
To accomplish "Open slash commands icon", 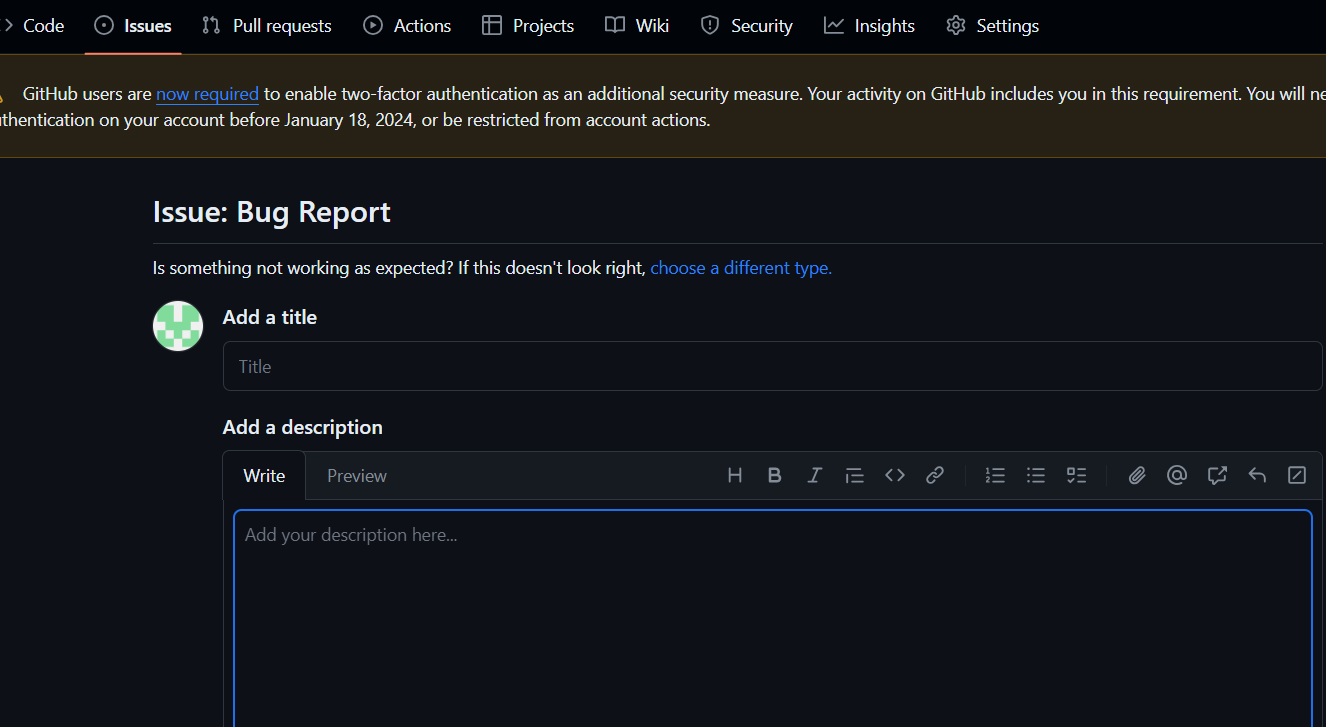I will (x=1297, y=476).
